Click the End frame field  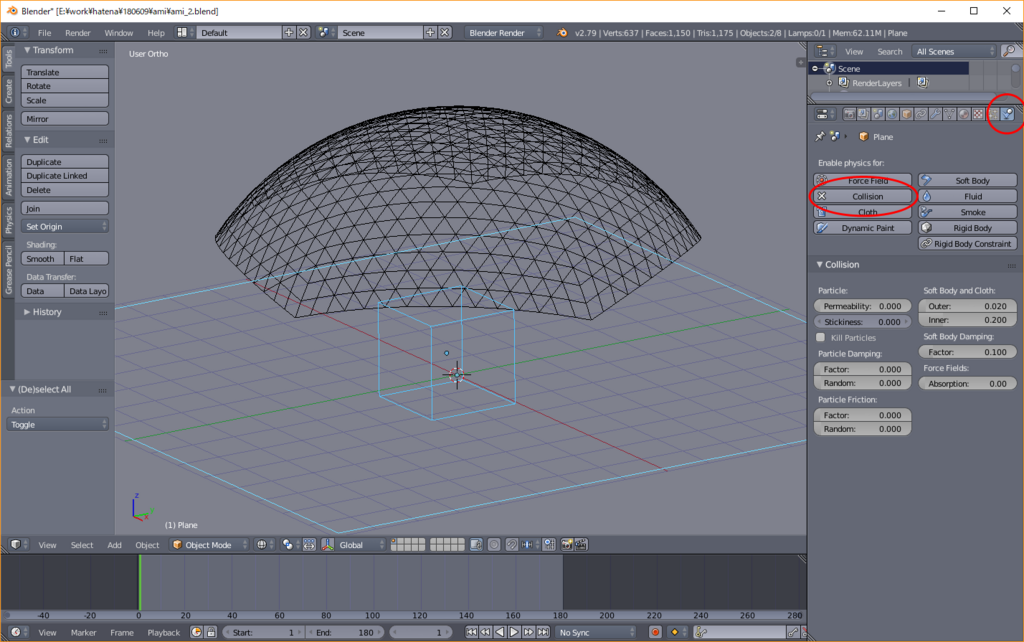click(x=347, y=632)
